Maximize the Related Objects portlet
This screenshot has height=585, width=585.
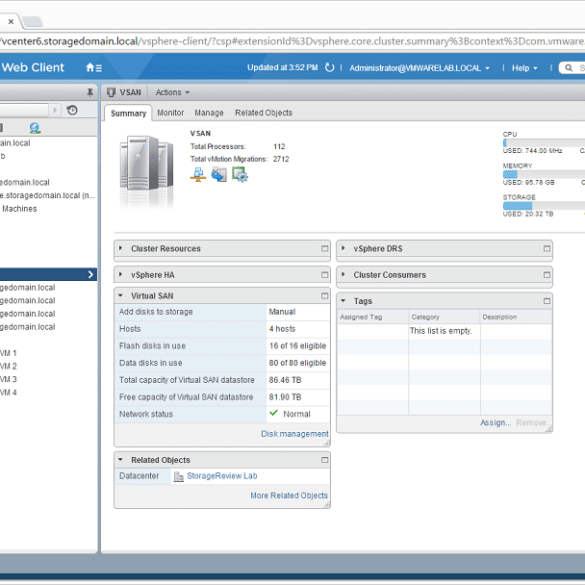point(325,460)
